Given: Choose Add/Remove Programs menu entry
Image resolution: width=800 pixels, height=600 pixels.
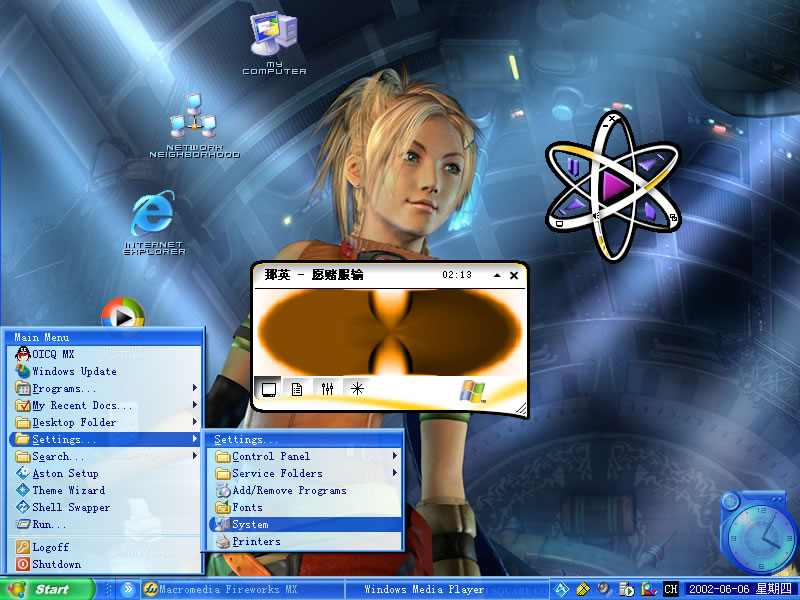Looking at the screenshot, I should [289, 491].
